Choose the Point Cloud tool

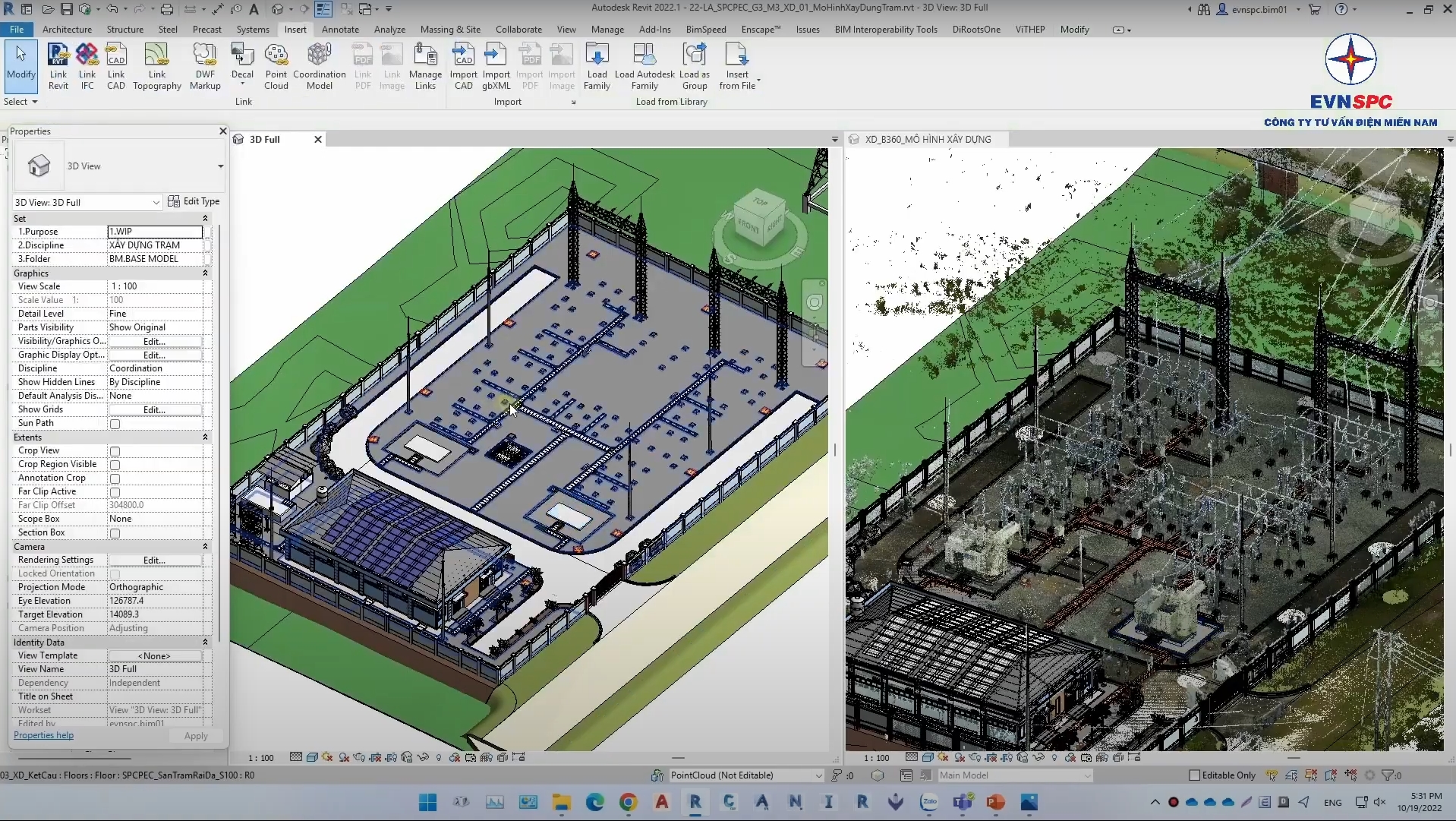coord(276,66)
